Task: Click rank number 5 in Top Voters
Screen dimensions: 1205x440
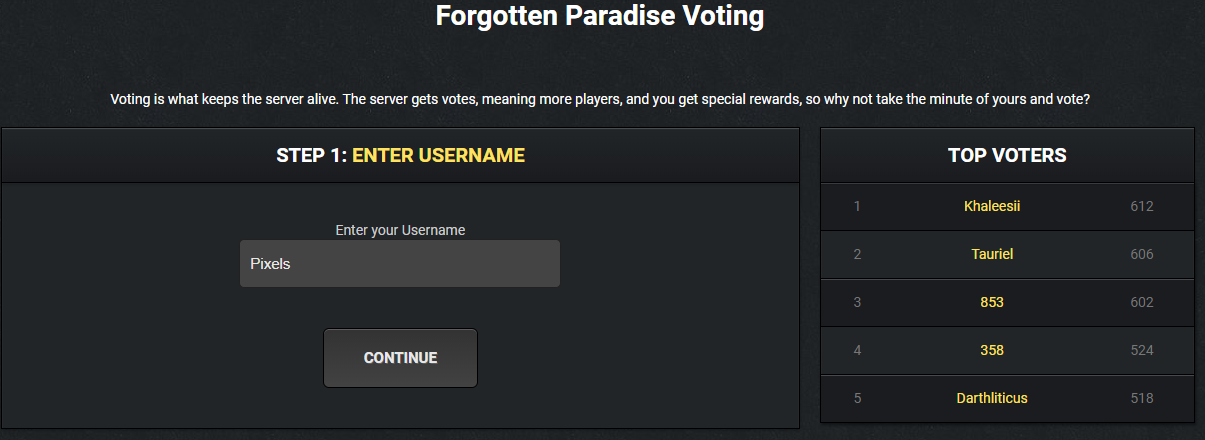Action: pyautogui.click(x=857, y=398)
